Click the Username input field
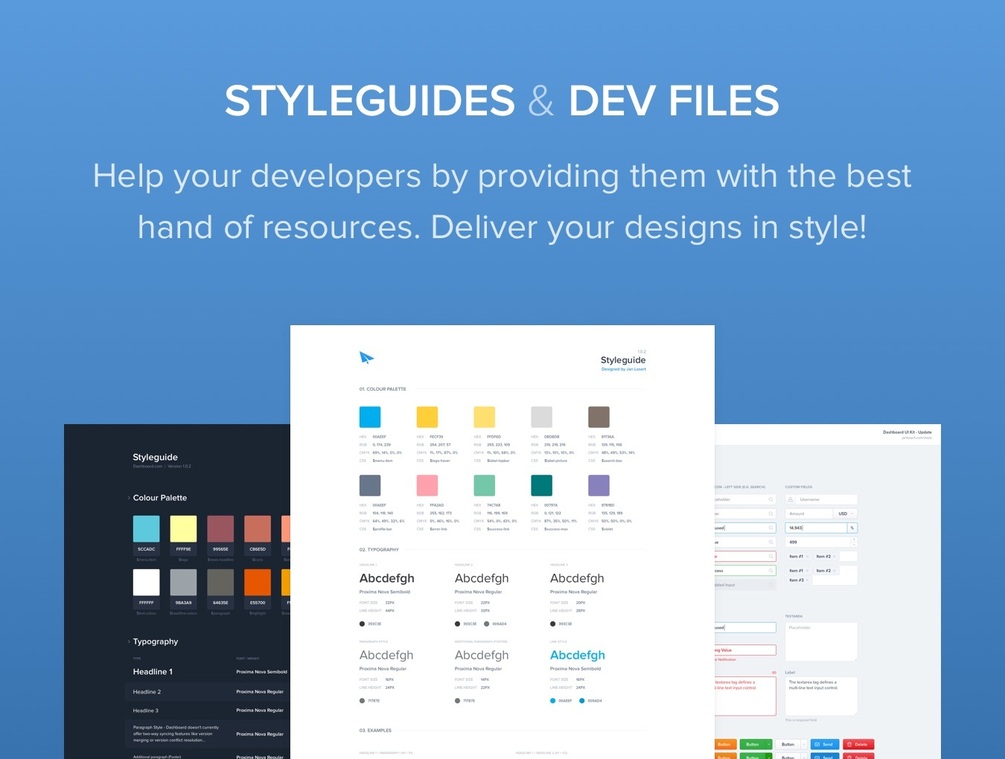 point(826,499)
